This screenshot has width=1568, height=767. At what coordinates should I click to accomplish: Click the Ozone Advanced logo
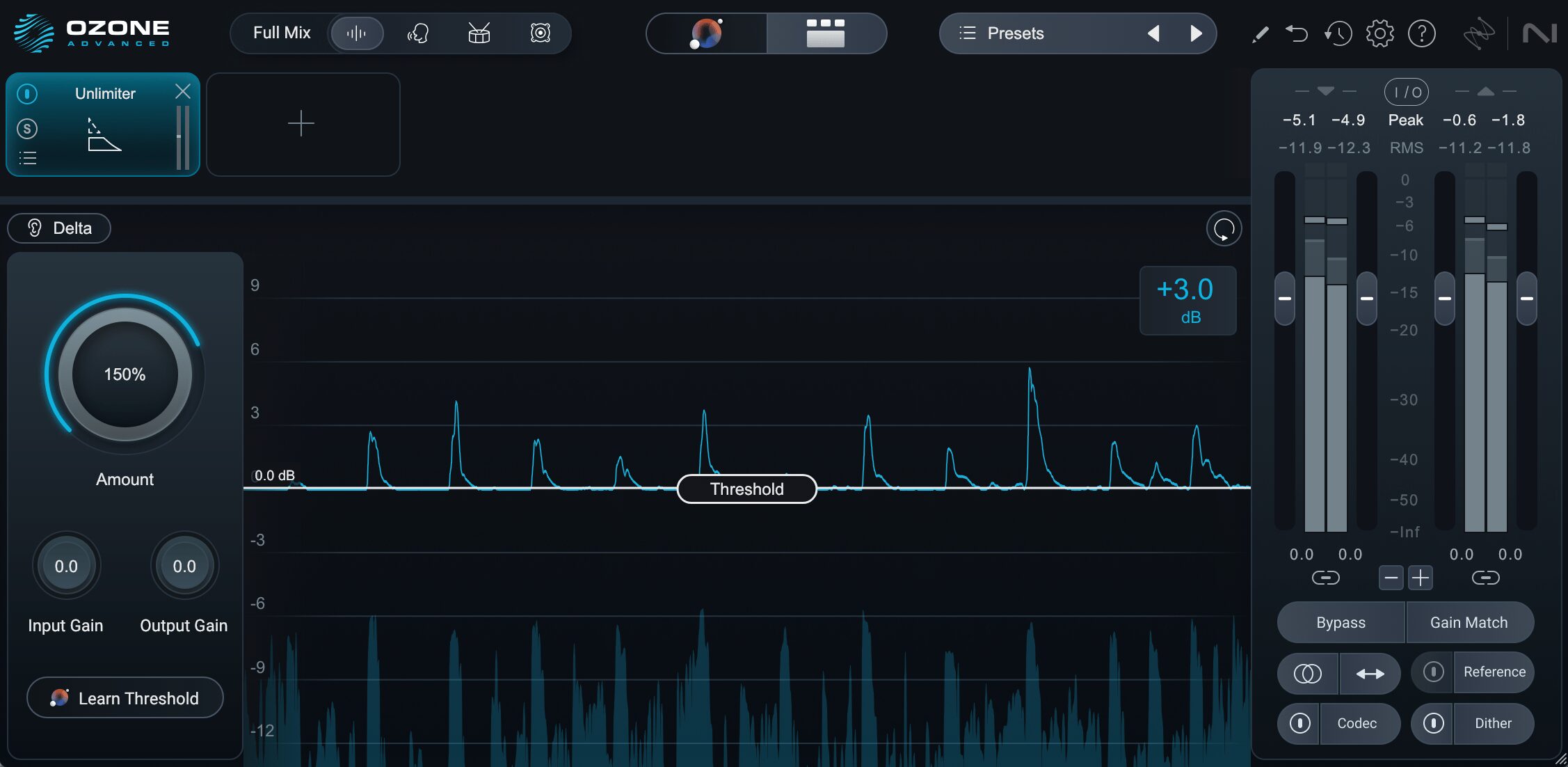[92, 33]
